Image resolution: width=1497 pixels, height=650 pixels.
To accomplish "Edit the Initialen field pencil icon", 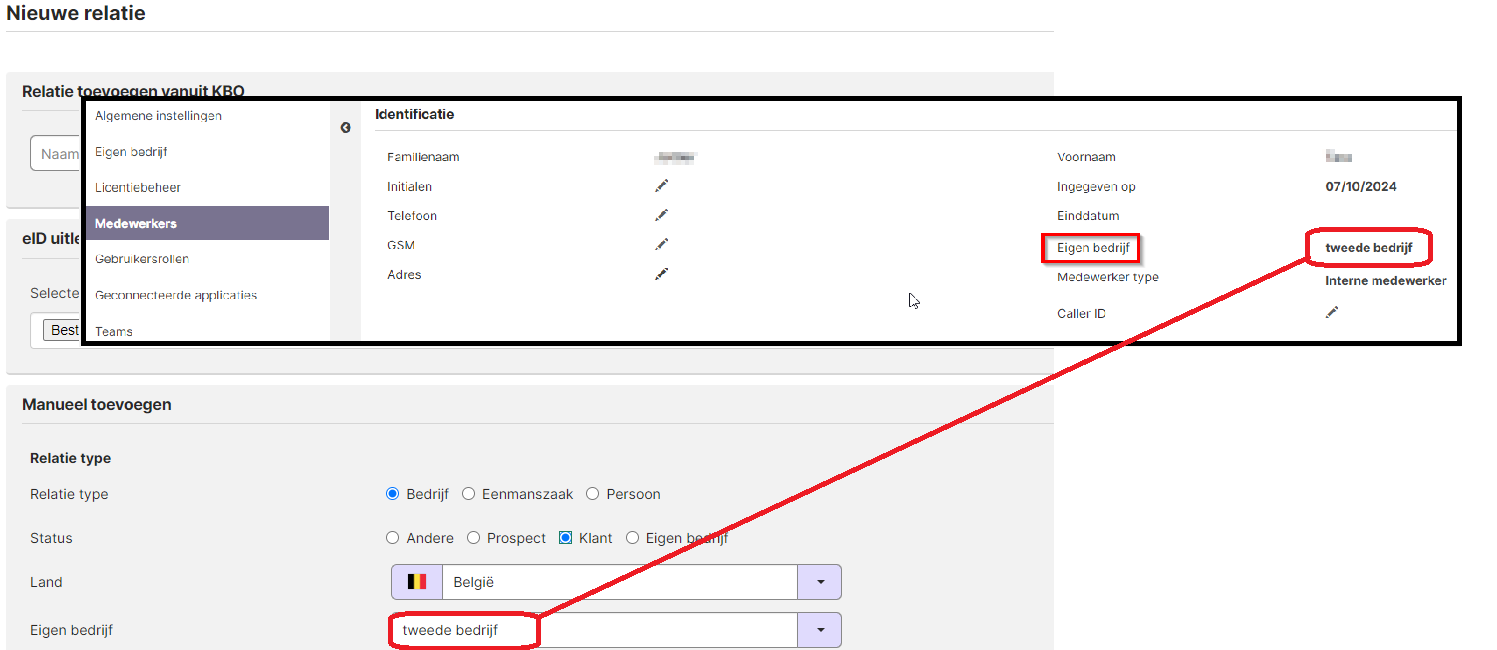I will tap(661, 186).
